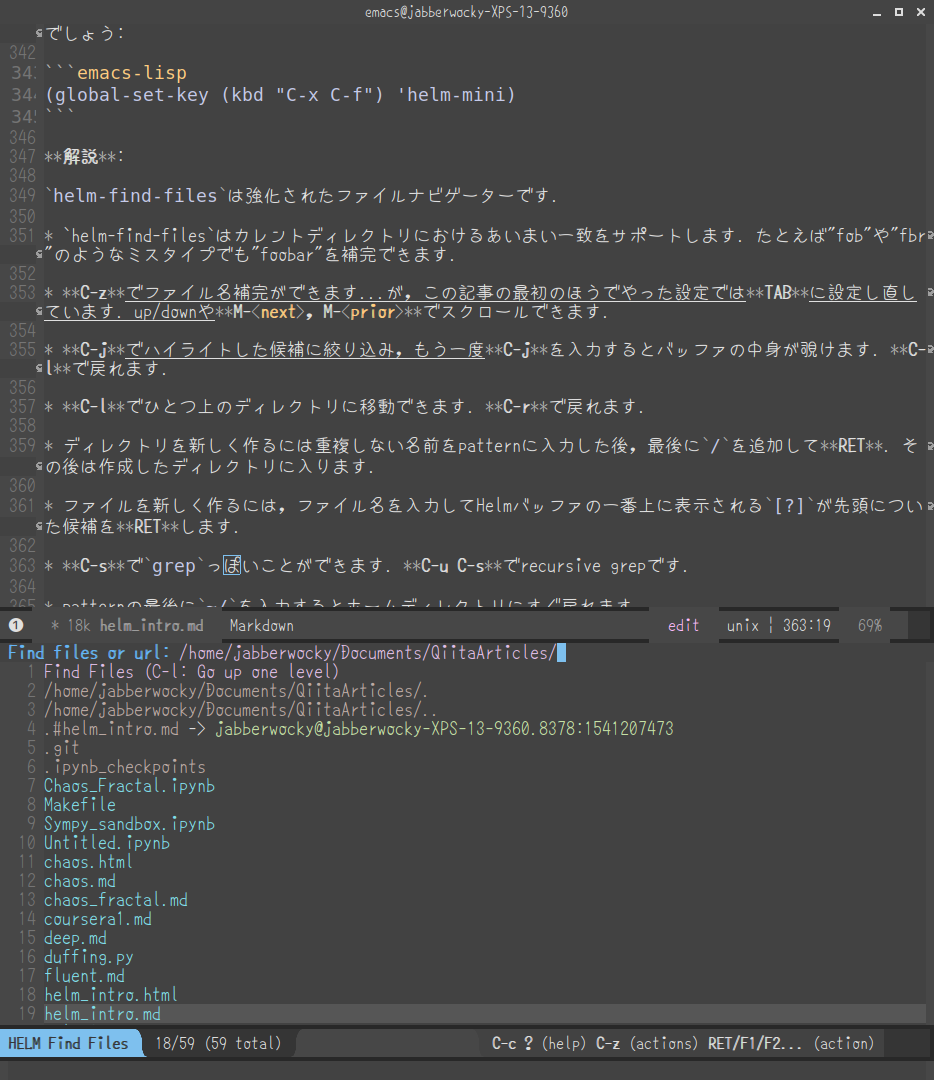Open the Markdown major-mode menu
Viewport: 934px width, 1080px height.
click(x=261, y=624)
